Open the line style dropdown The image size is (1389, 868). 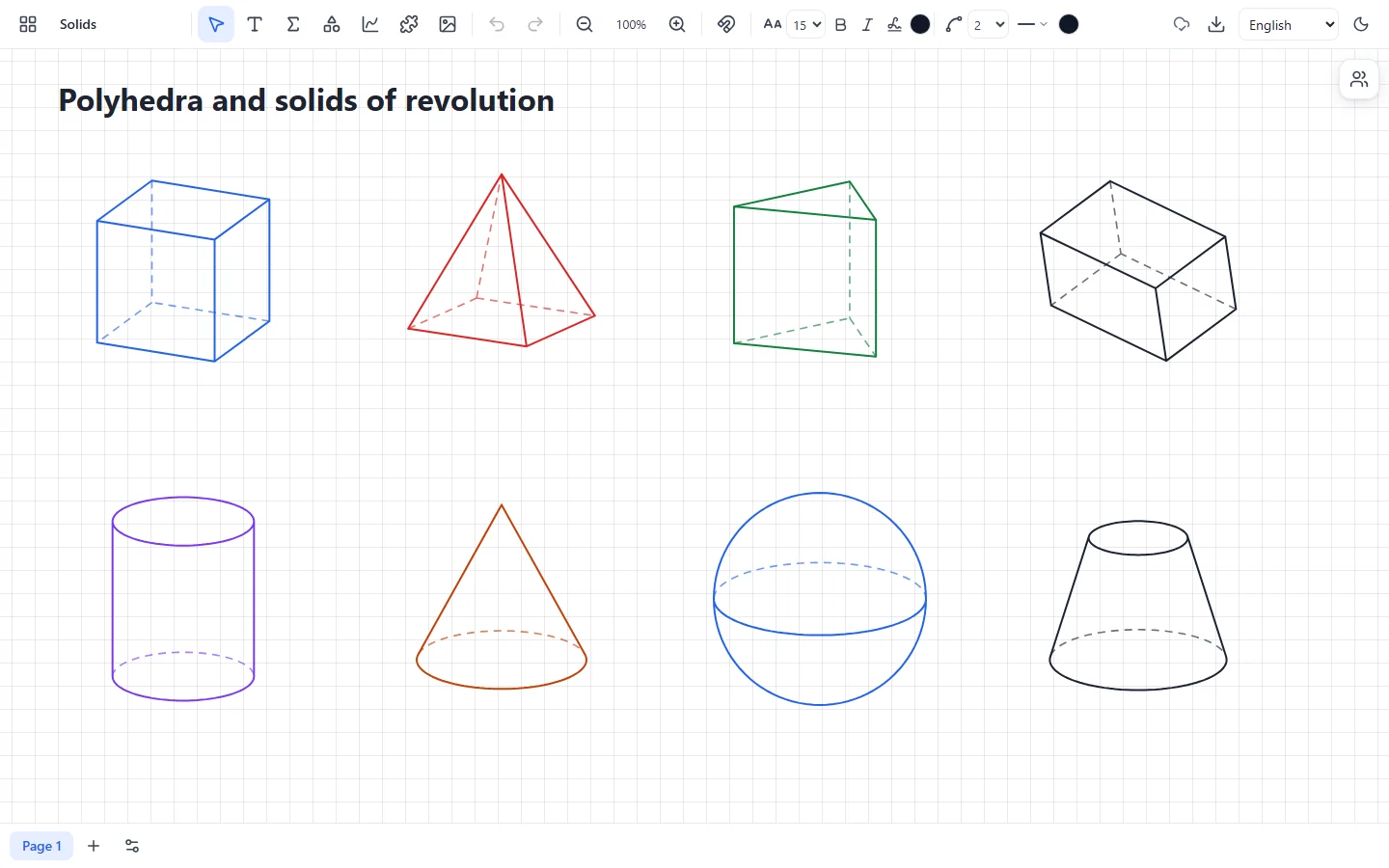[1032, 24]
